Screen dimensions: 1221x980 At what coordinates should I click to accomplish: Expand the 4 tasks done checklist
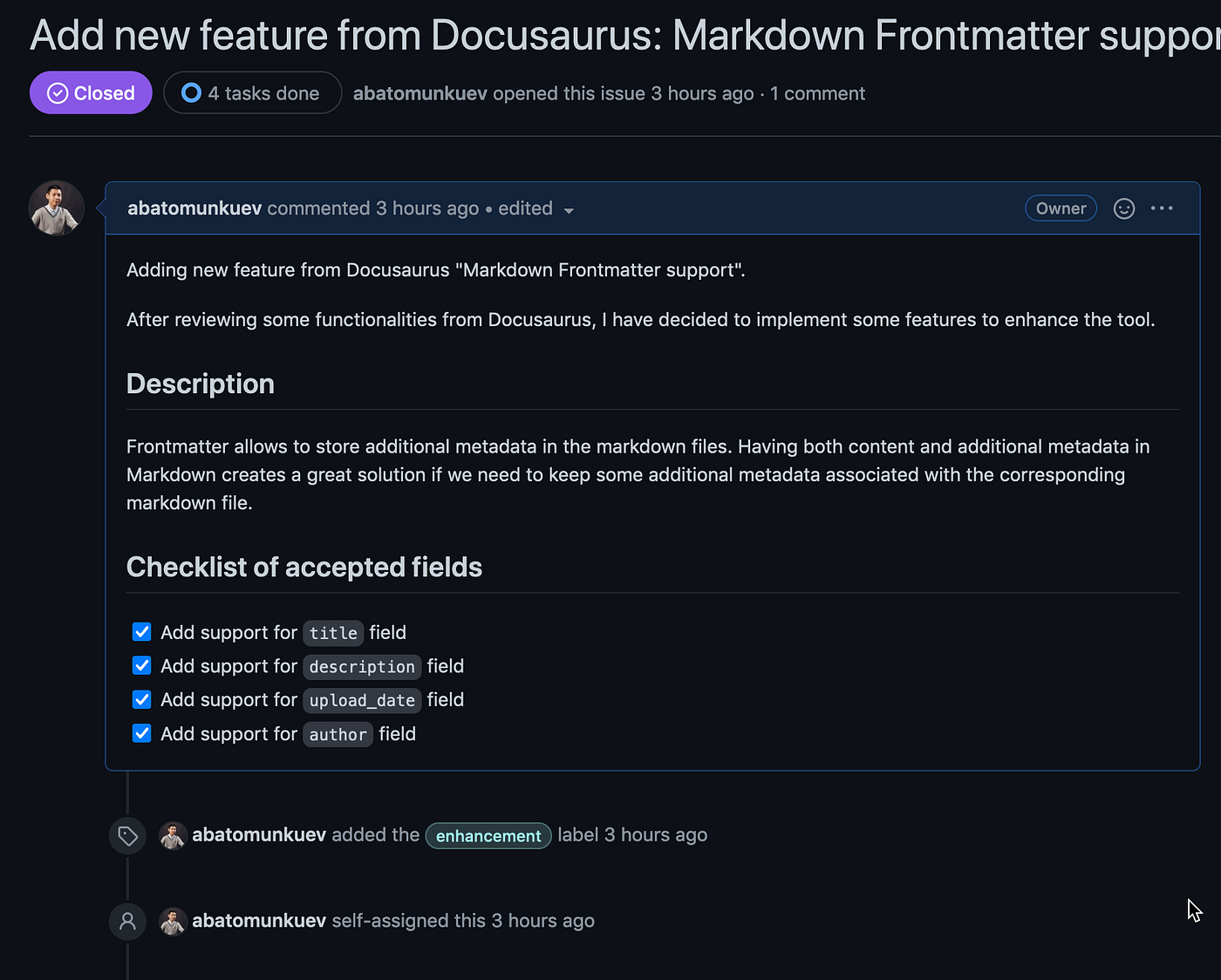tap(252, 92)
